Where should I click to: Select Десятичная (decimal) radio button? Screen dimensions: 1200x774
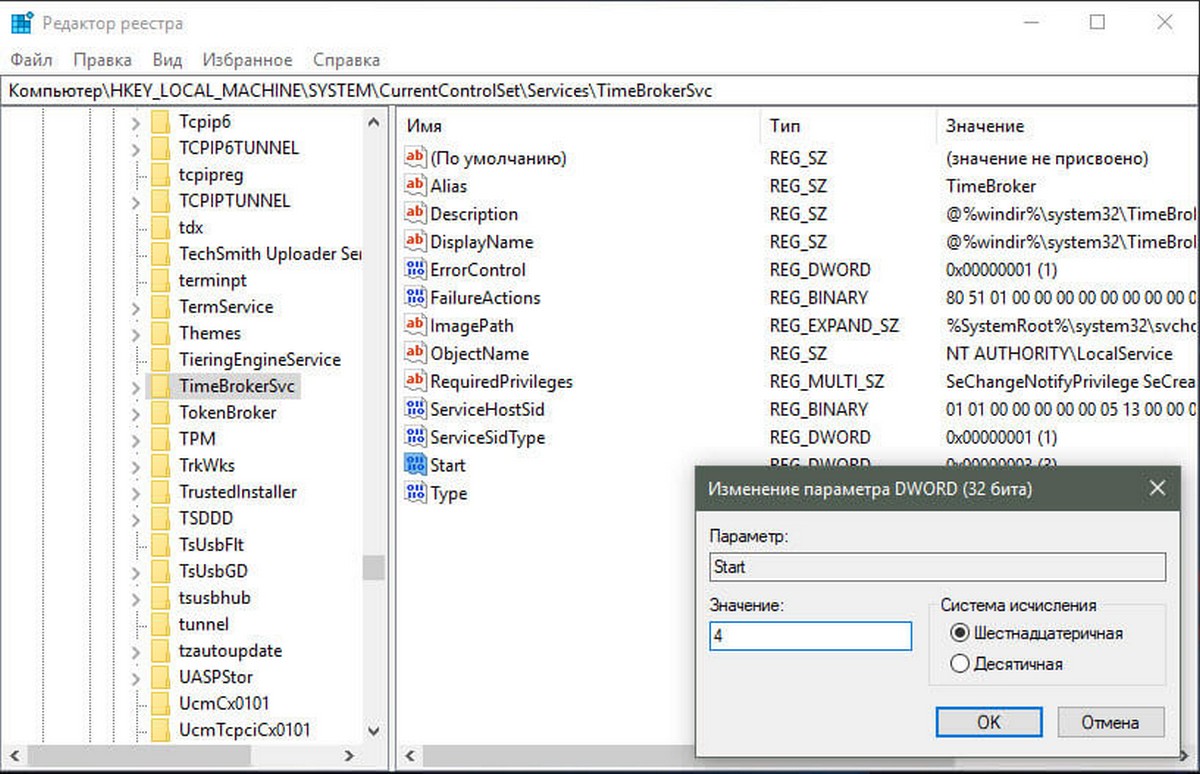(x=960, y=663)
